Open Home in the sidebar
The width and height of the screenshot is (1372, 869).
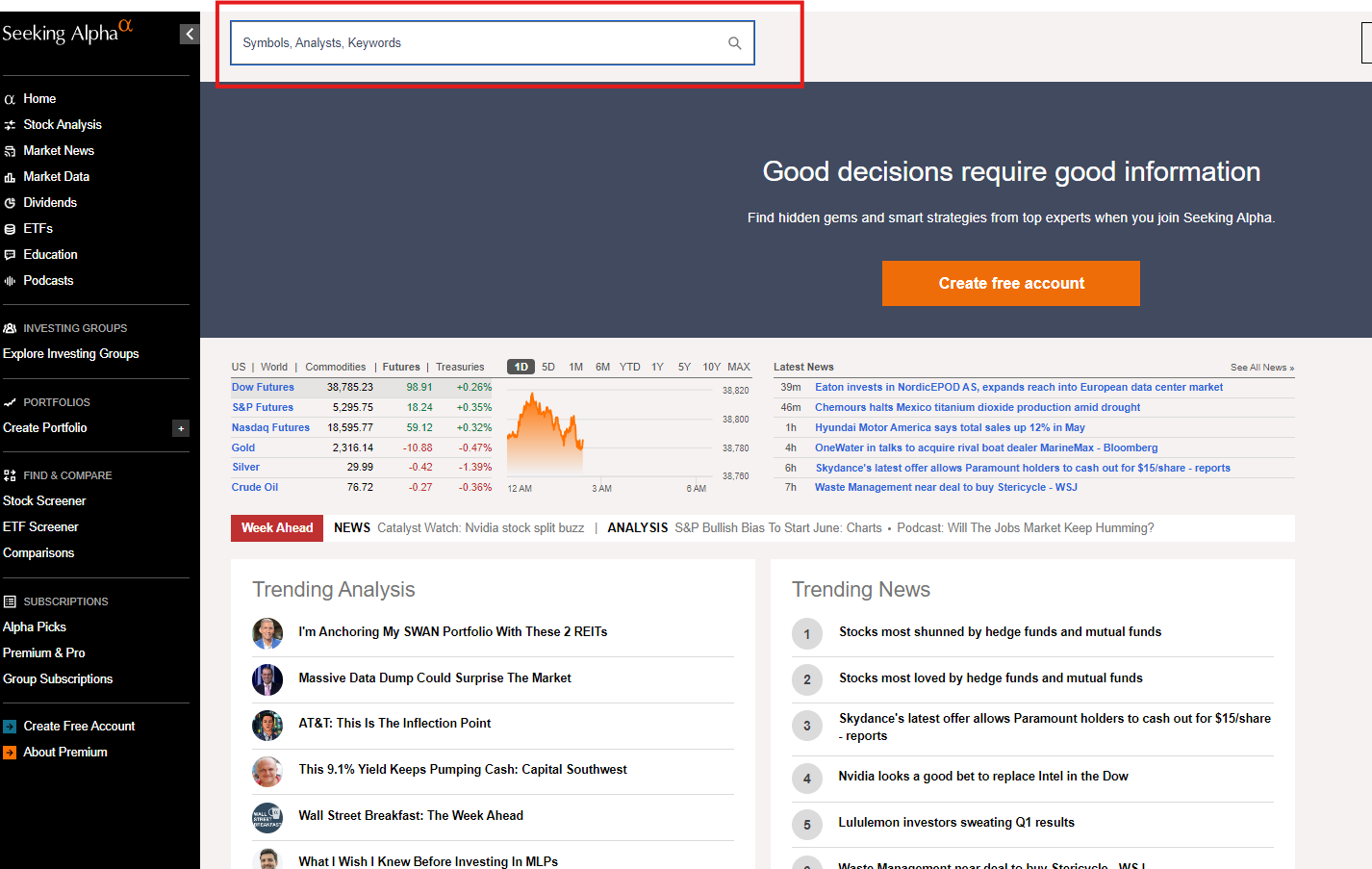39,98
